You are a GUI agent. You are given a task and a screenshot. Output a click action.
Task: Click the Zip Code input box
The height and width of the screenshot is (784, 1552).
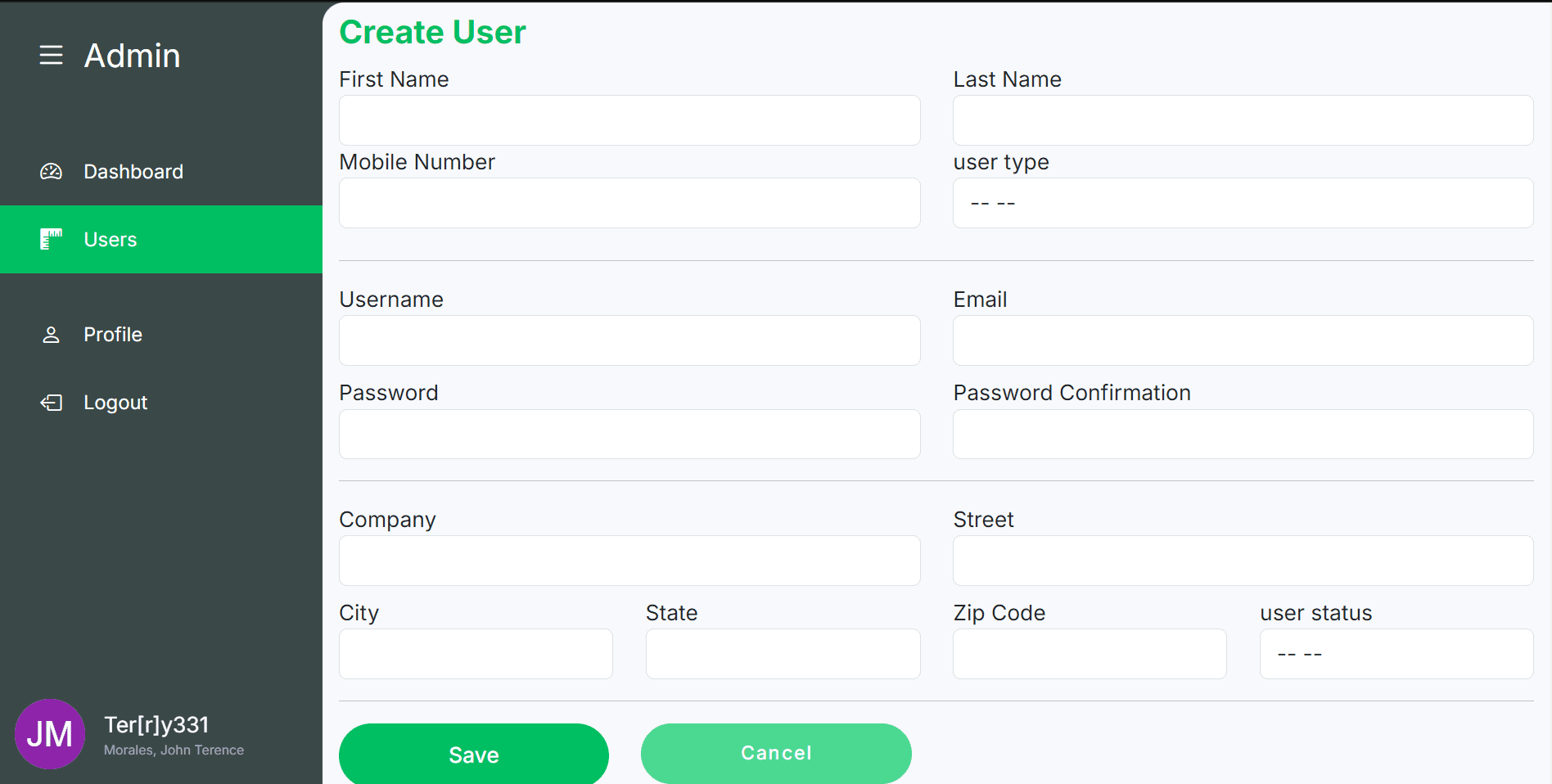click(1089, 654)
